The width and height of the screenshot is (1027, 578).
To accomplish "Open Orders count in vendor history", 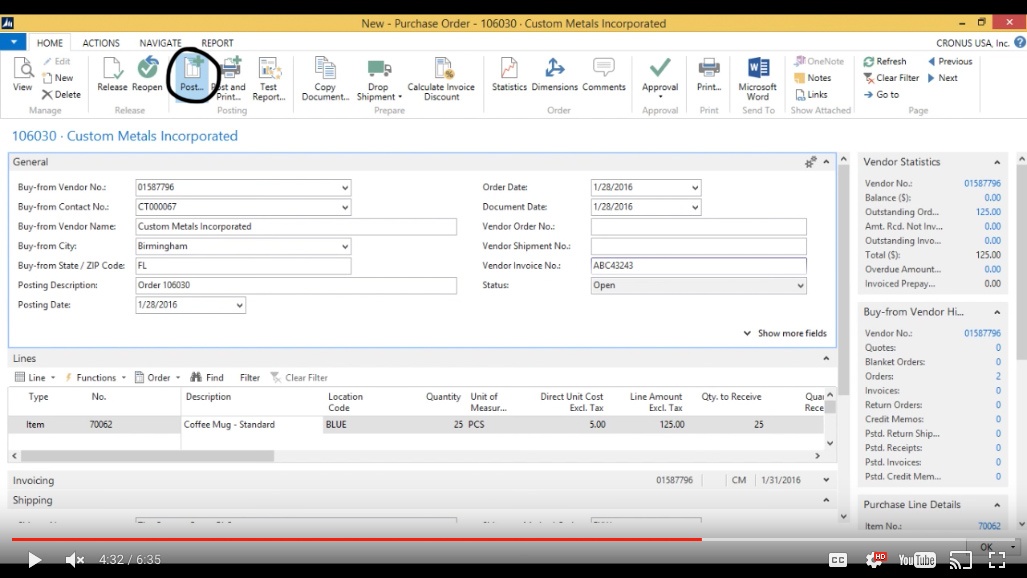I will 998,376.
